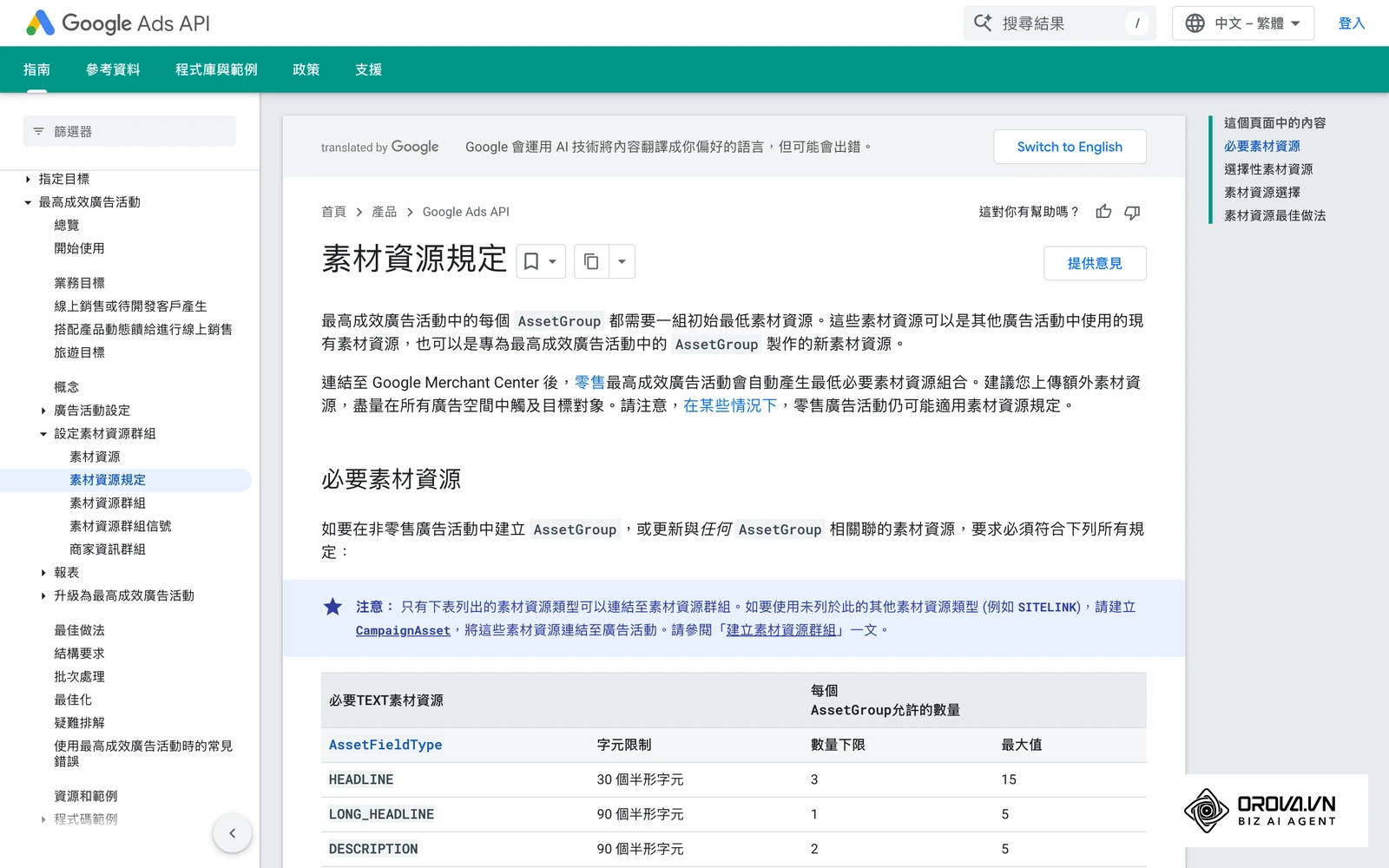Click the bookmark icon beside page title

click(x=531, y=261)
